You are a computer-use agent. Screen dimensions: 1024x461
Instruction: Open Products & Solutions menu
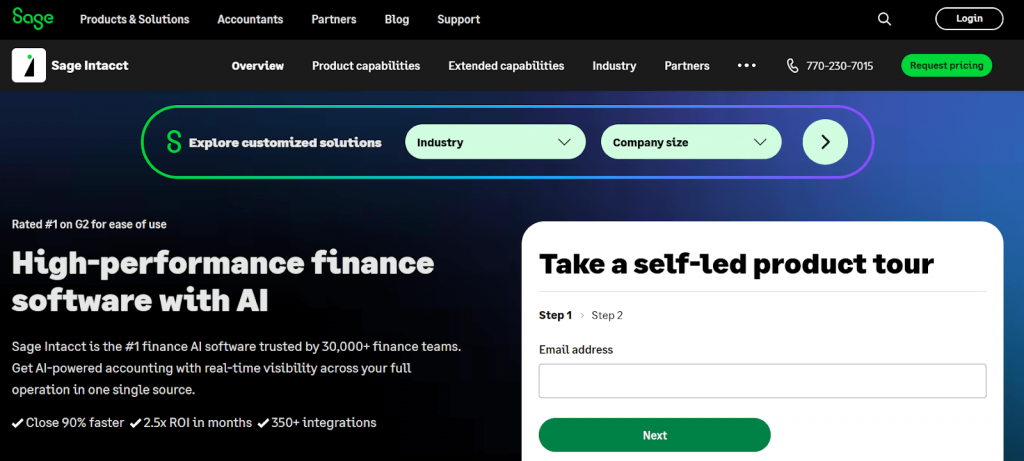point(134,19)
